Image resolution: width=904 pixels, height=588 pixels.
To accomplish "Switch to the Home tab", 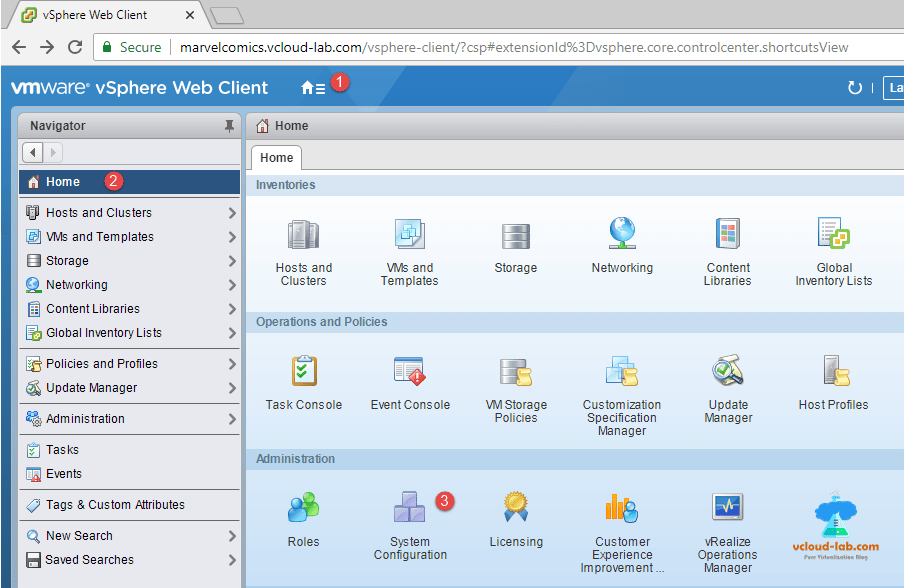I will coord(275,158).
